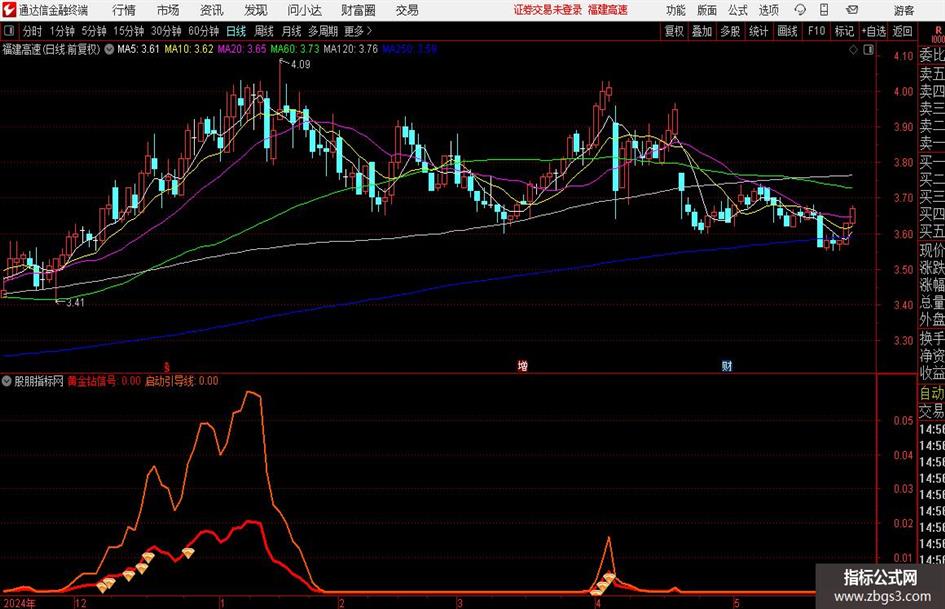Screen dimensions: 945x609
Task: Click the MA60: 3.73 label
Action: 295,49
